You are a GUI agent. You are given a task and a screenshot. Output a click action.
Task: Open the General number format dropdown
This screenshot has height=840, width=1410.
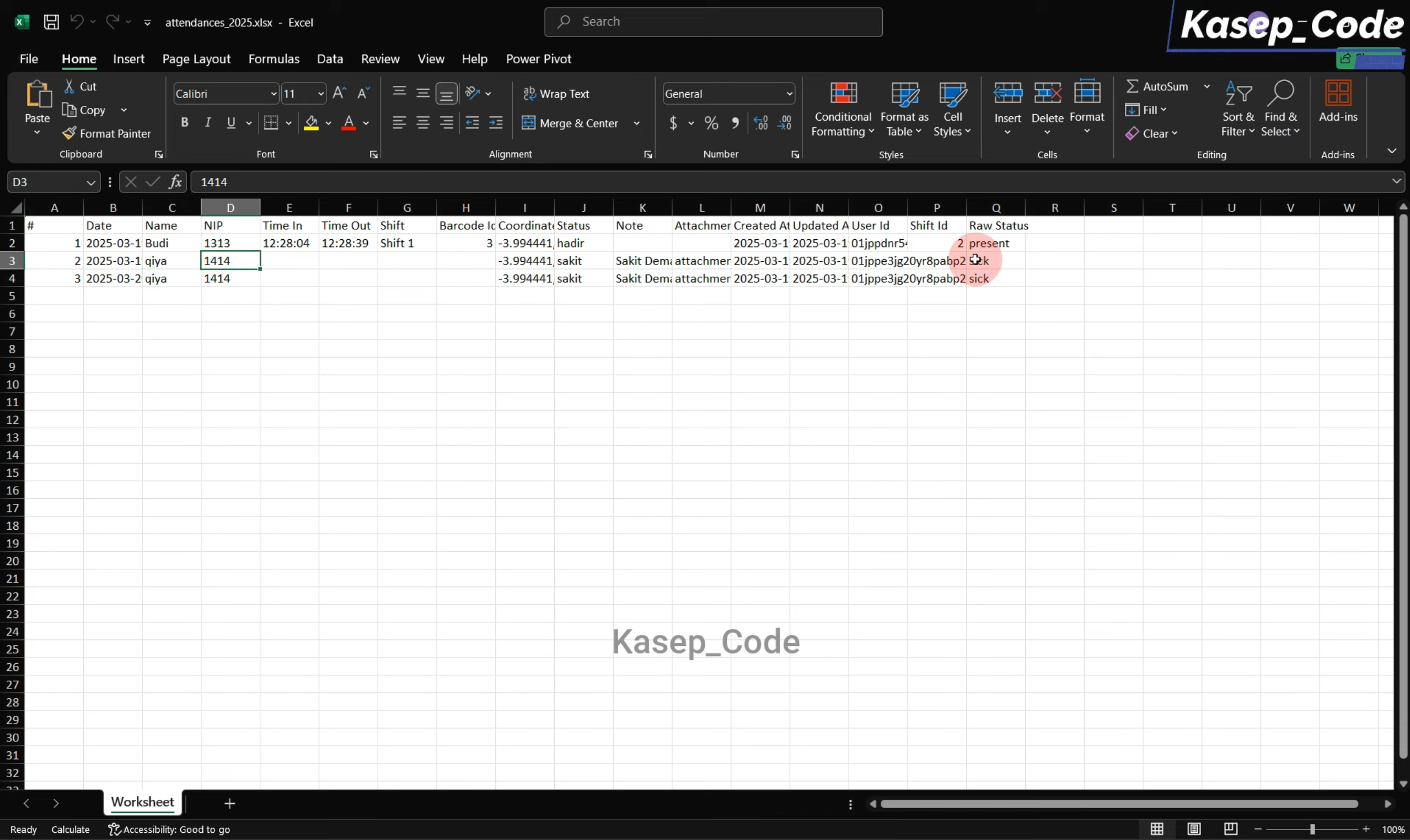789,93
